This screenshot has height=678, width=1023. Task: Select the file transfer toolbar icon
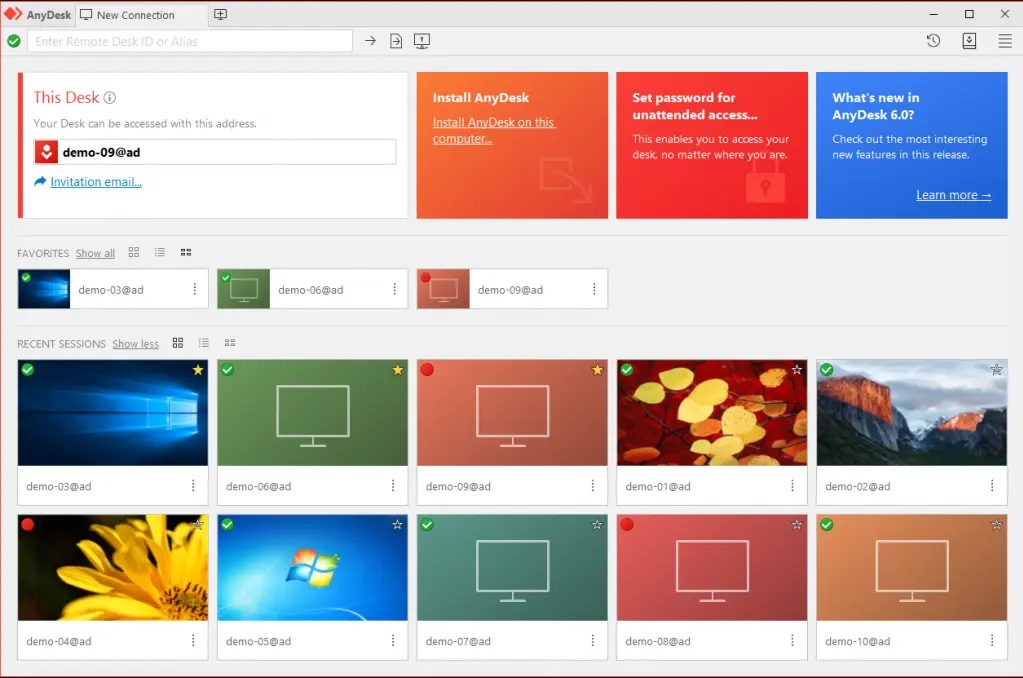[395, 40]
